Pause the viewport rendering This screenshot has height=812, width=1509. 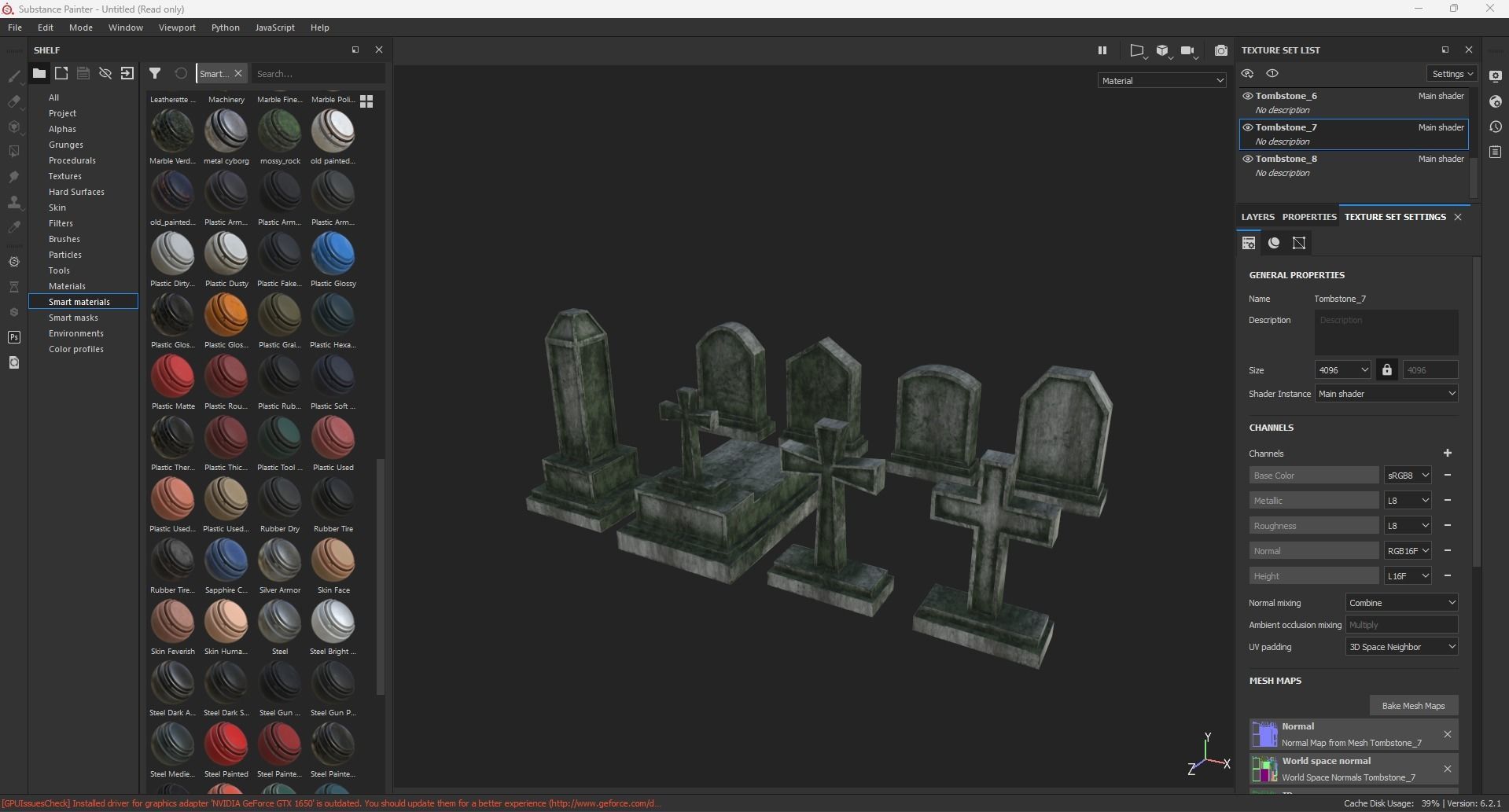pyautogui.click(x=1102, y=50)
